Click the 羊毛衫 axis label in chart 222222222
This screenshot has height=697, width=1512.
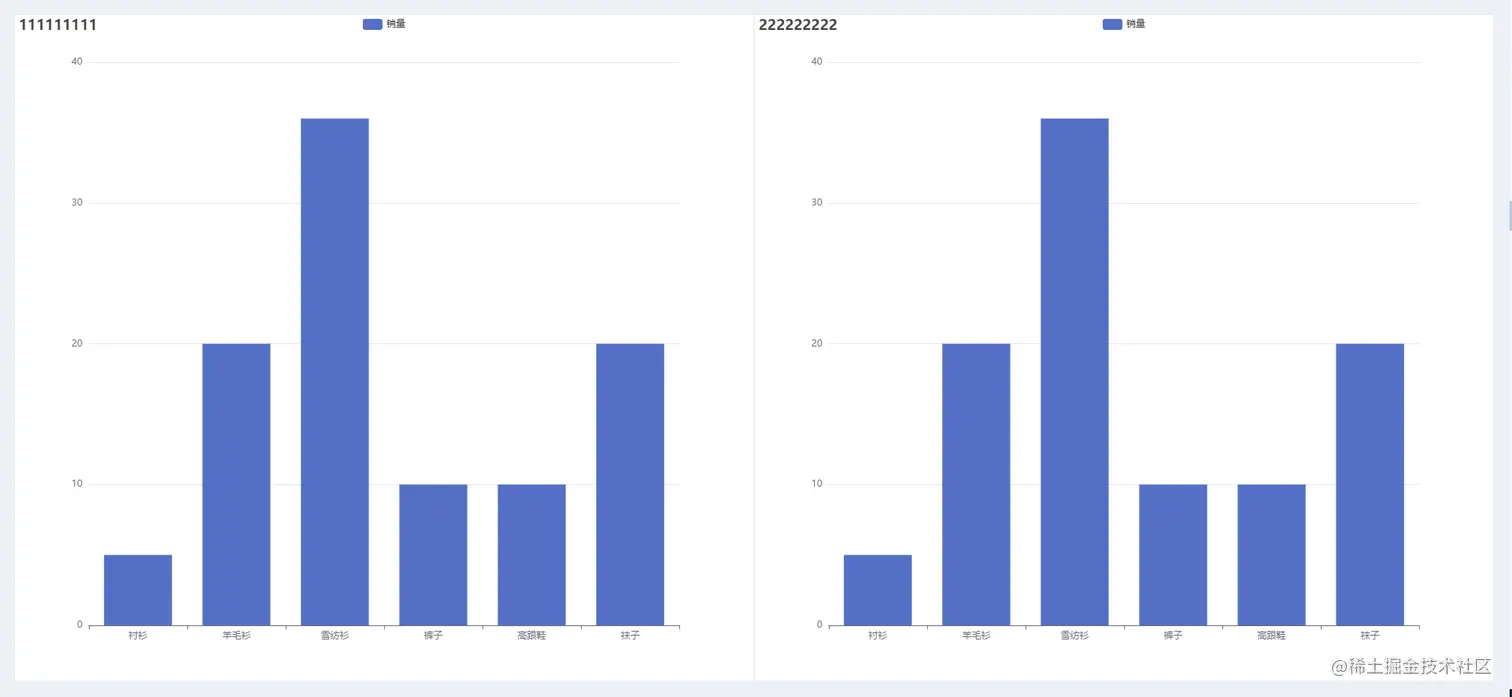(976, 636)
